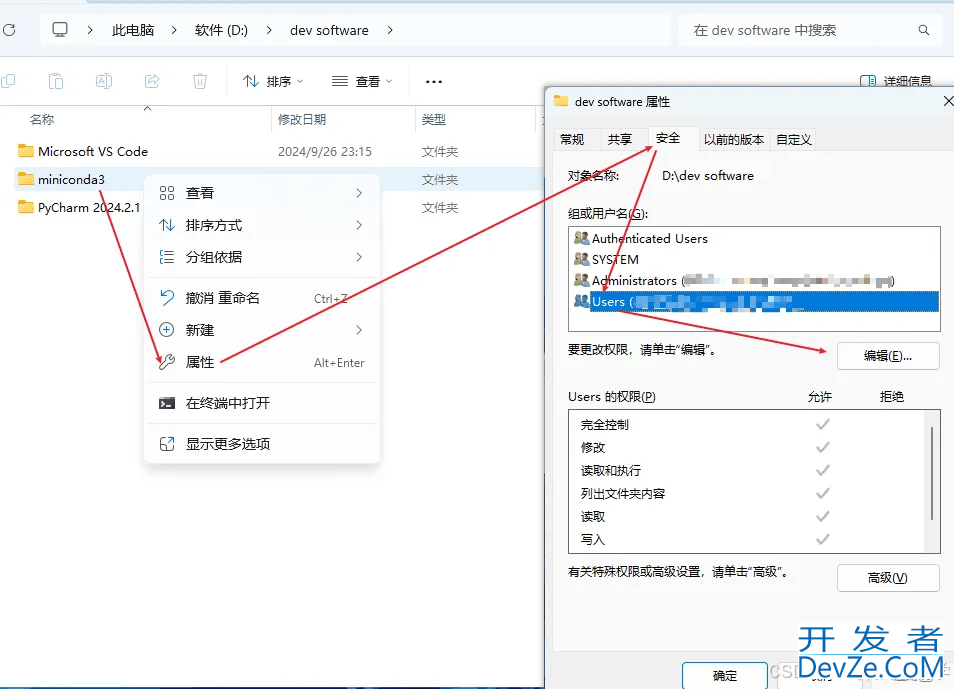This screenshot has width=954, height=689.
Task: Click the 编辑(E)... button
Action: coord(888,356)
